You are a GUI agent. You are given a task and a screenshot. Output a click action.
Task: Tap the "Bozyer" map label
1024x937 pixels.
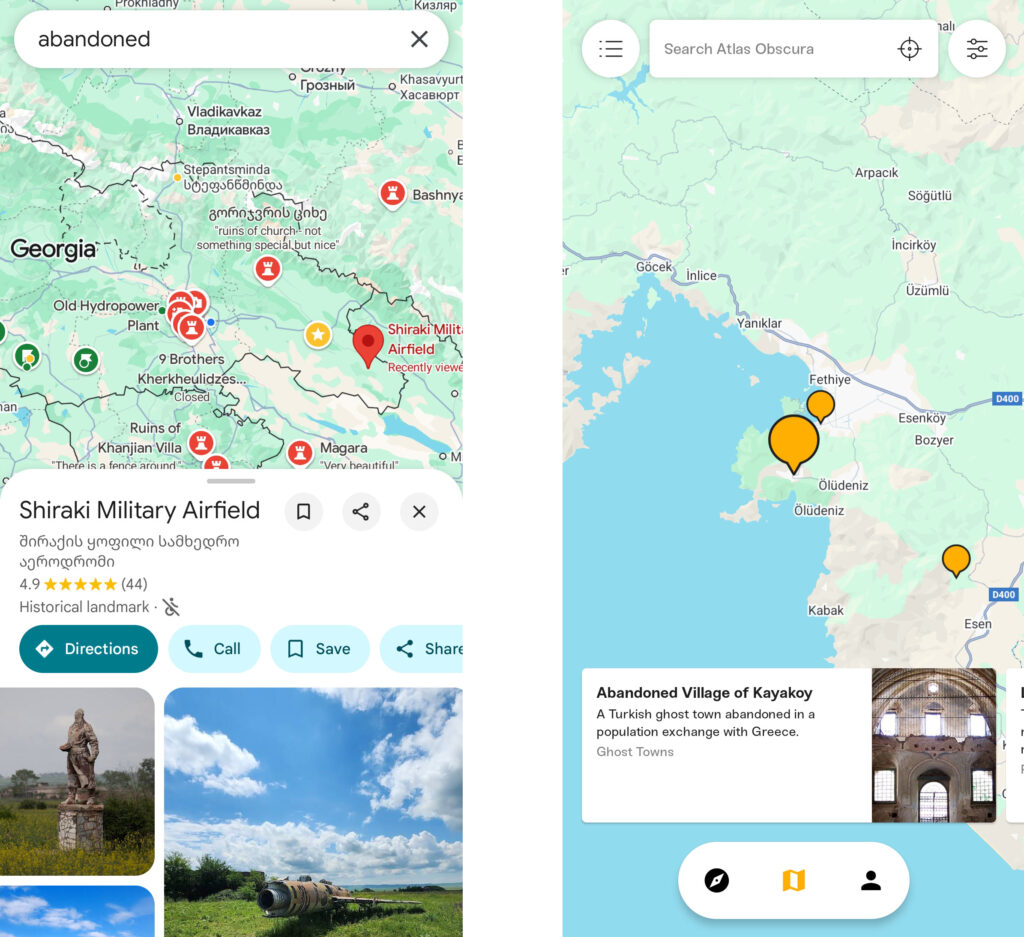point(934,440)
